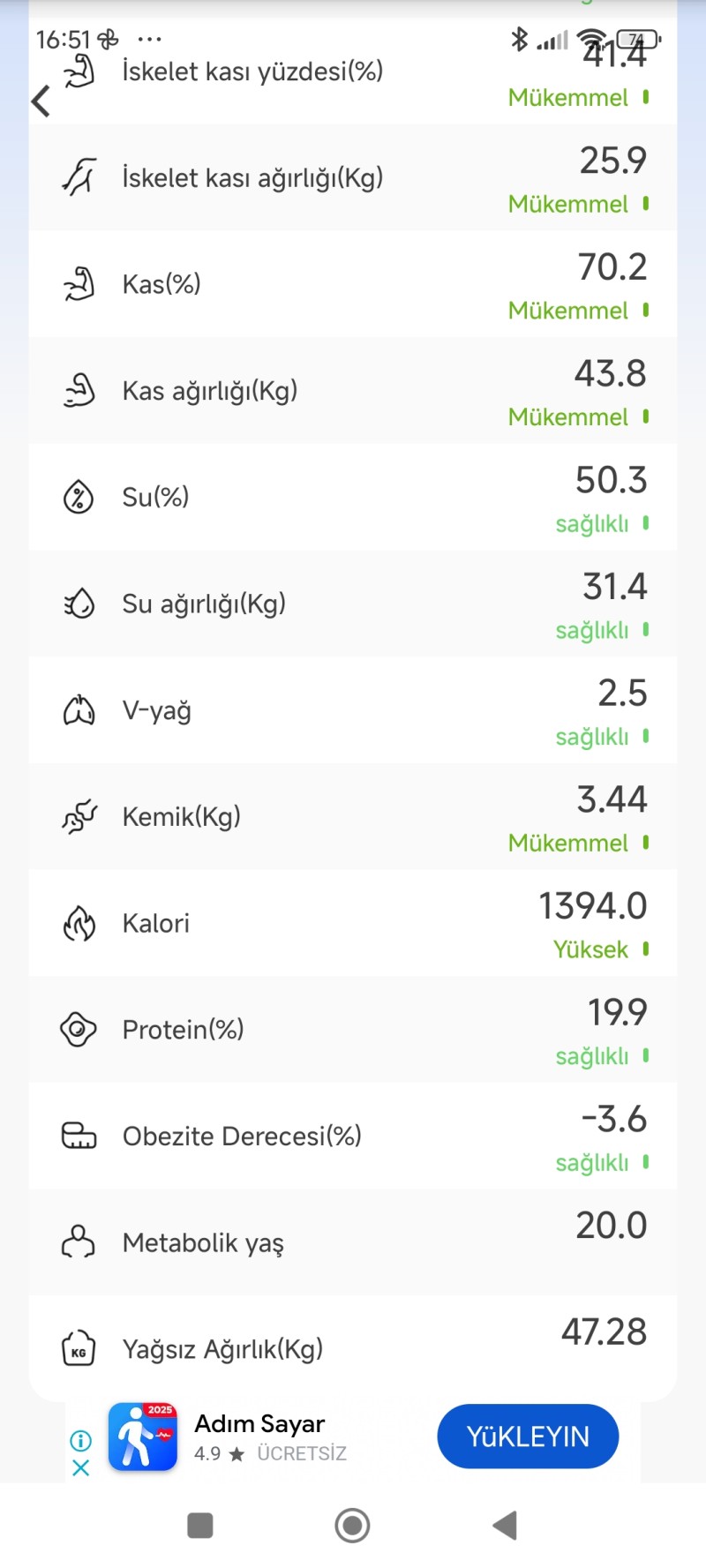Tap the skeletal muscle weight icon
Screen dimensions: 706x1568
79,176
